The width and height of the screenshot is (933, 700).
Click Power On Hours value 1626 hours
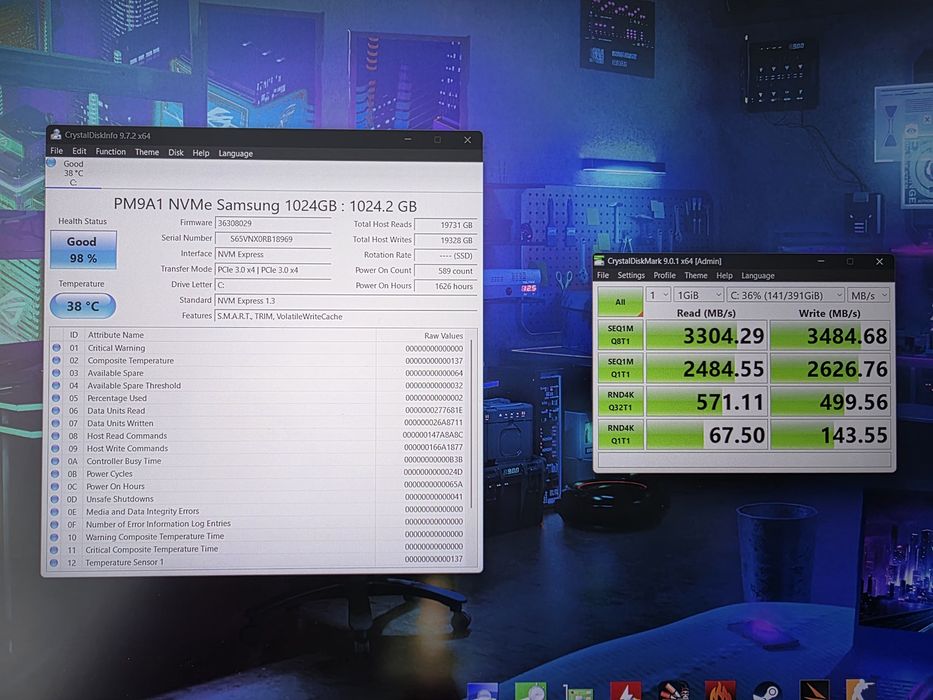445,286
